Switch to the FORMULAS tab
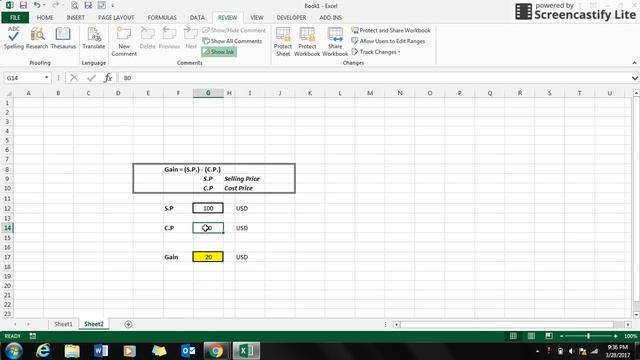640x360 pixels. point(162,18)
